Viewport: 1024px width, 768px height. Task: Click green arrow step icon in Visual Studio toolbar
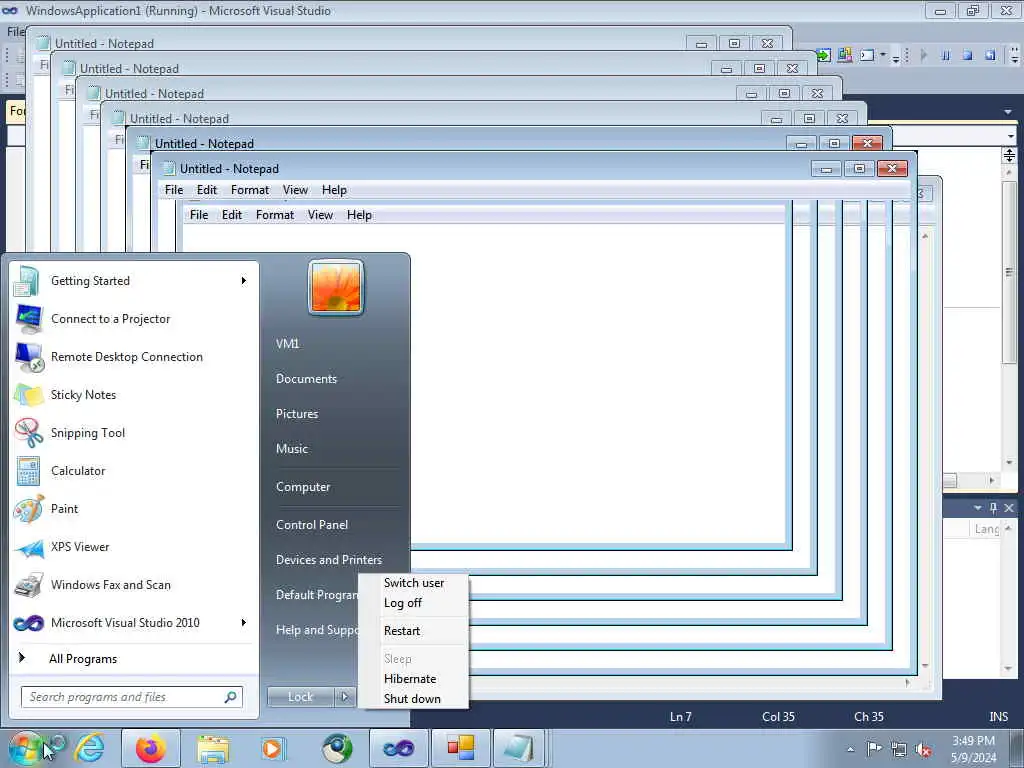(x=824, y=55)
